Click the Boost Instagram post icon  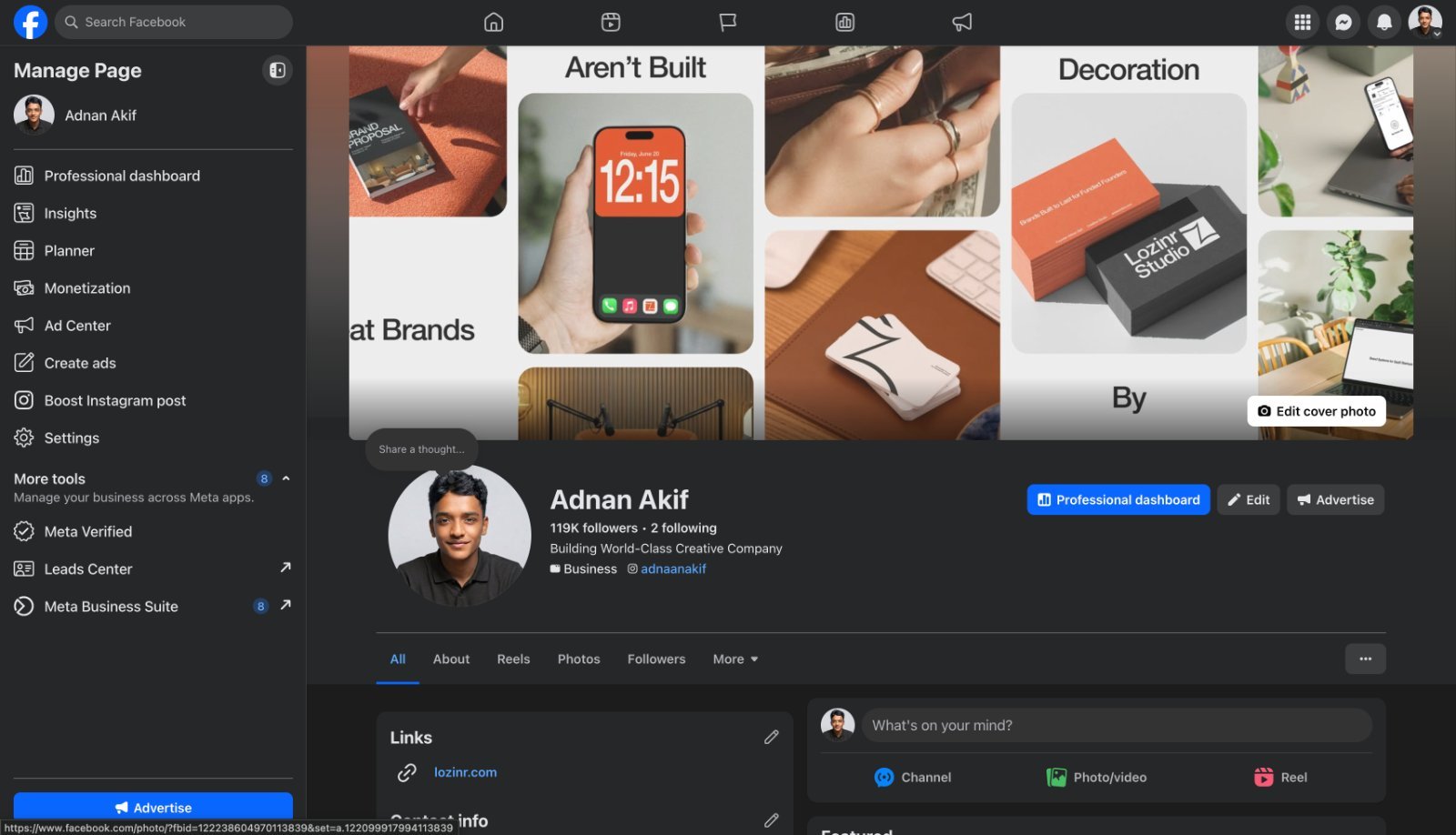point(24,400)
